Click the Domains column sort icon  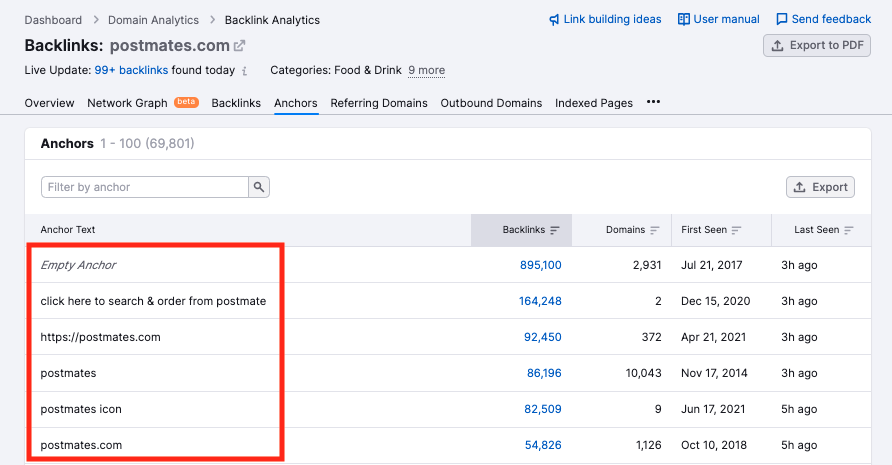(655, 230)
